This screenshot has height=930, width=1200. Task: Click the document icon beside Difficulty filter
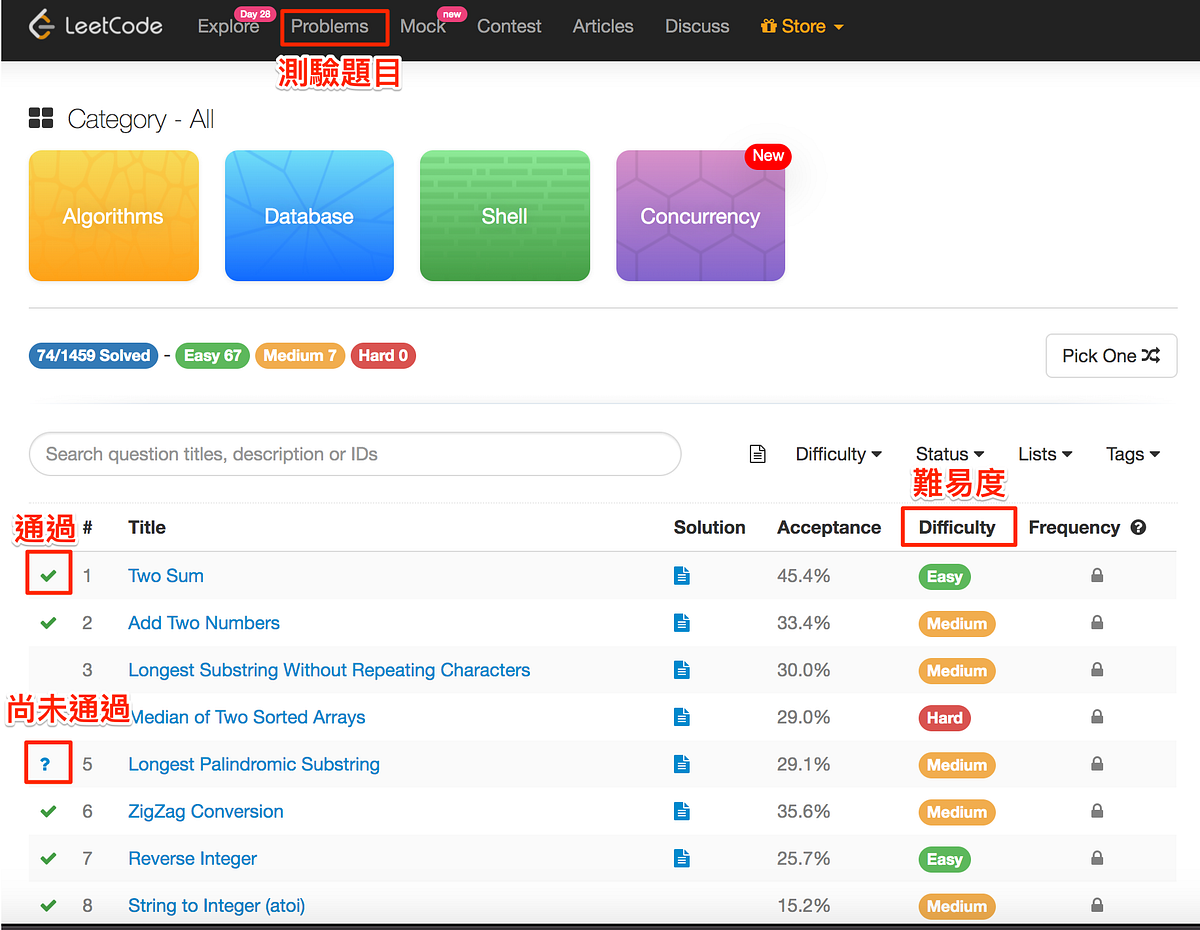[758, 454]
